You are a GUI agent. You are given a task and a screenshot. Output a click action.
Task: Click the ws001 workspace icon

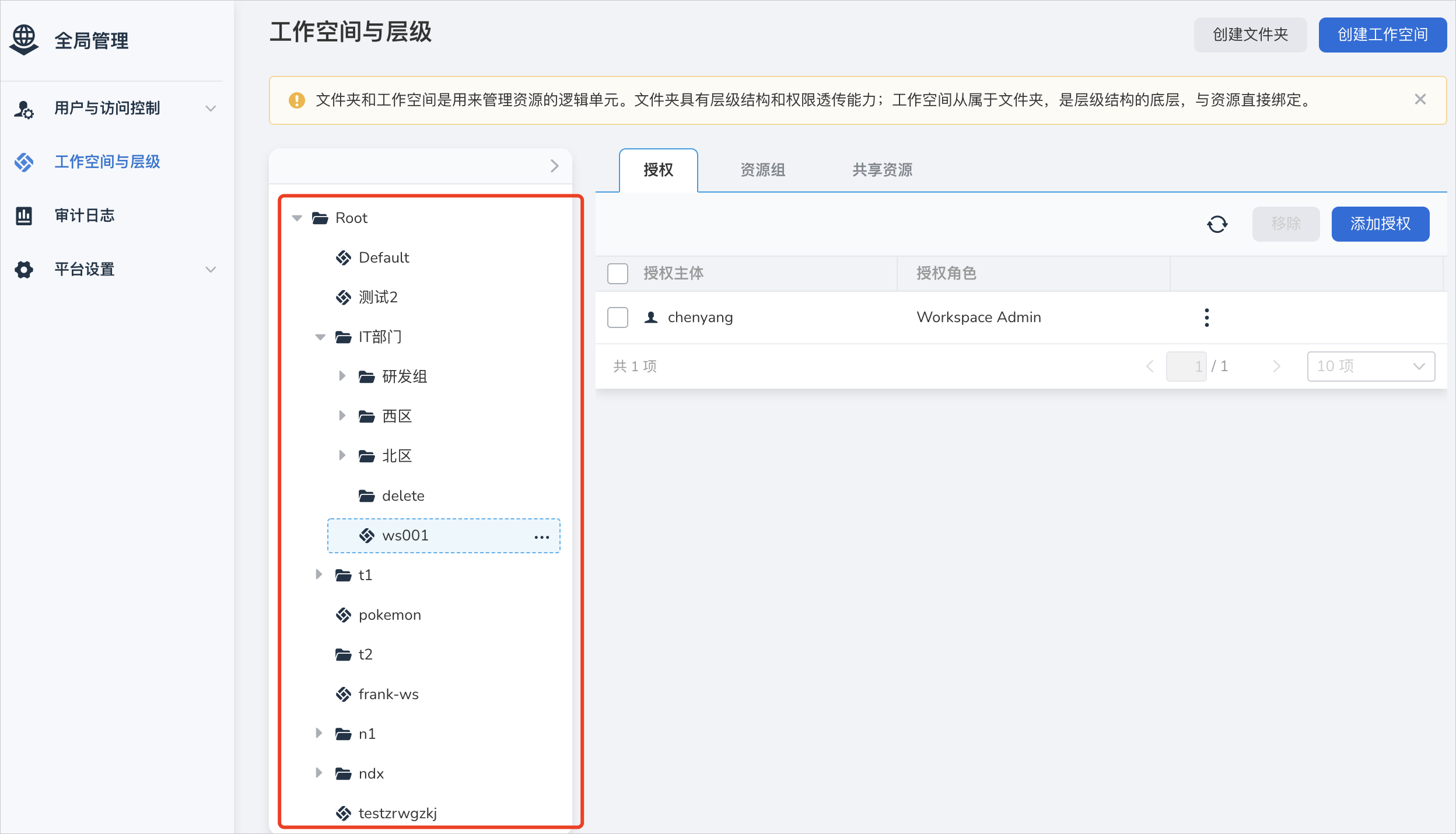click(x=367, y=536)
